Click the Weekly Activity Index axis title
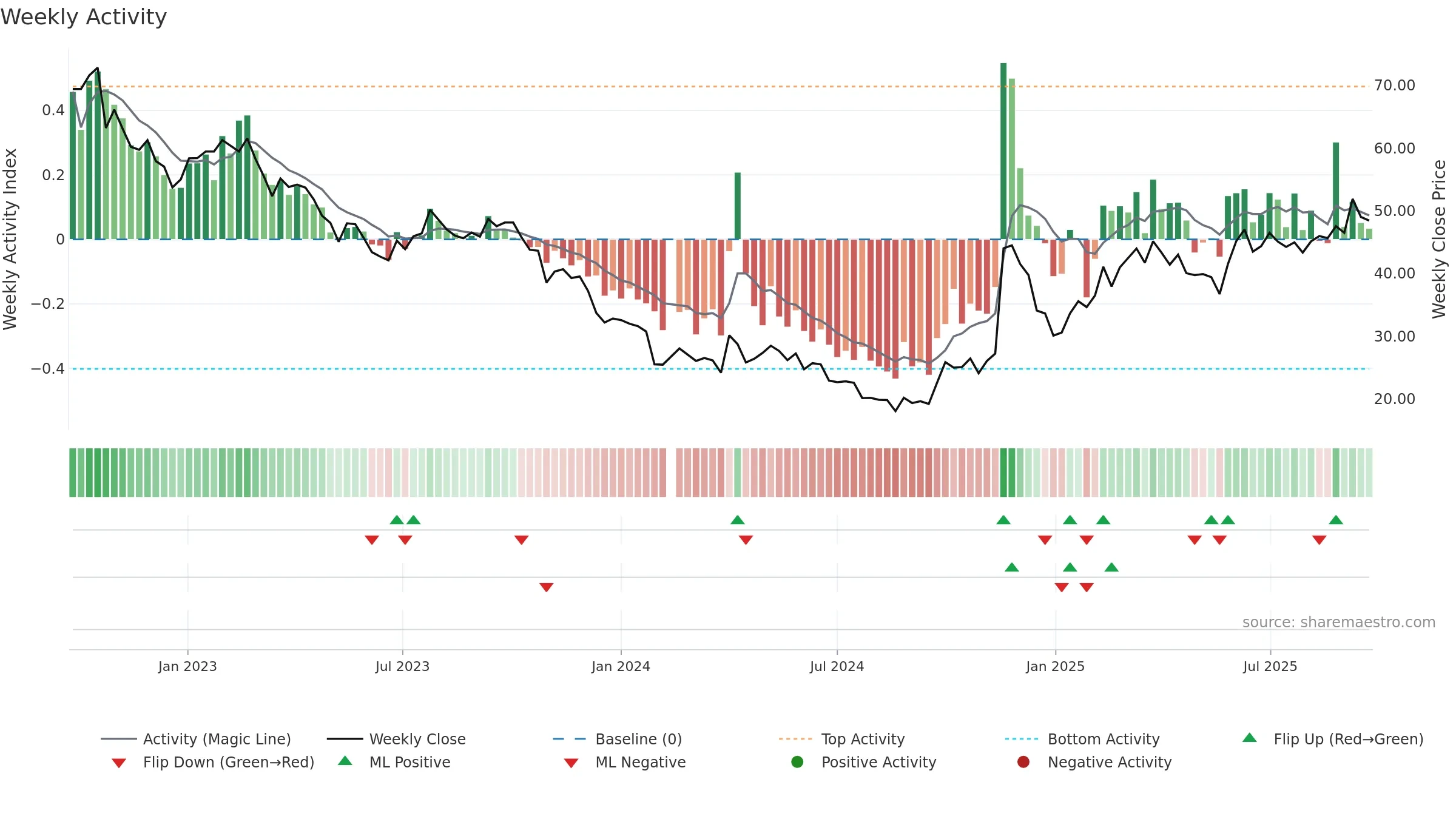This screenshot has height=819, width=1456. coord(10,239)
